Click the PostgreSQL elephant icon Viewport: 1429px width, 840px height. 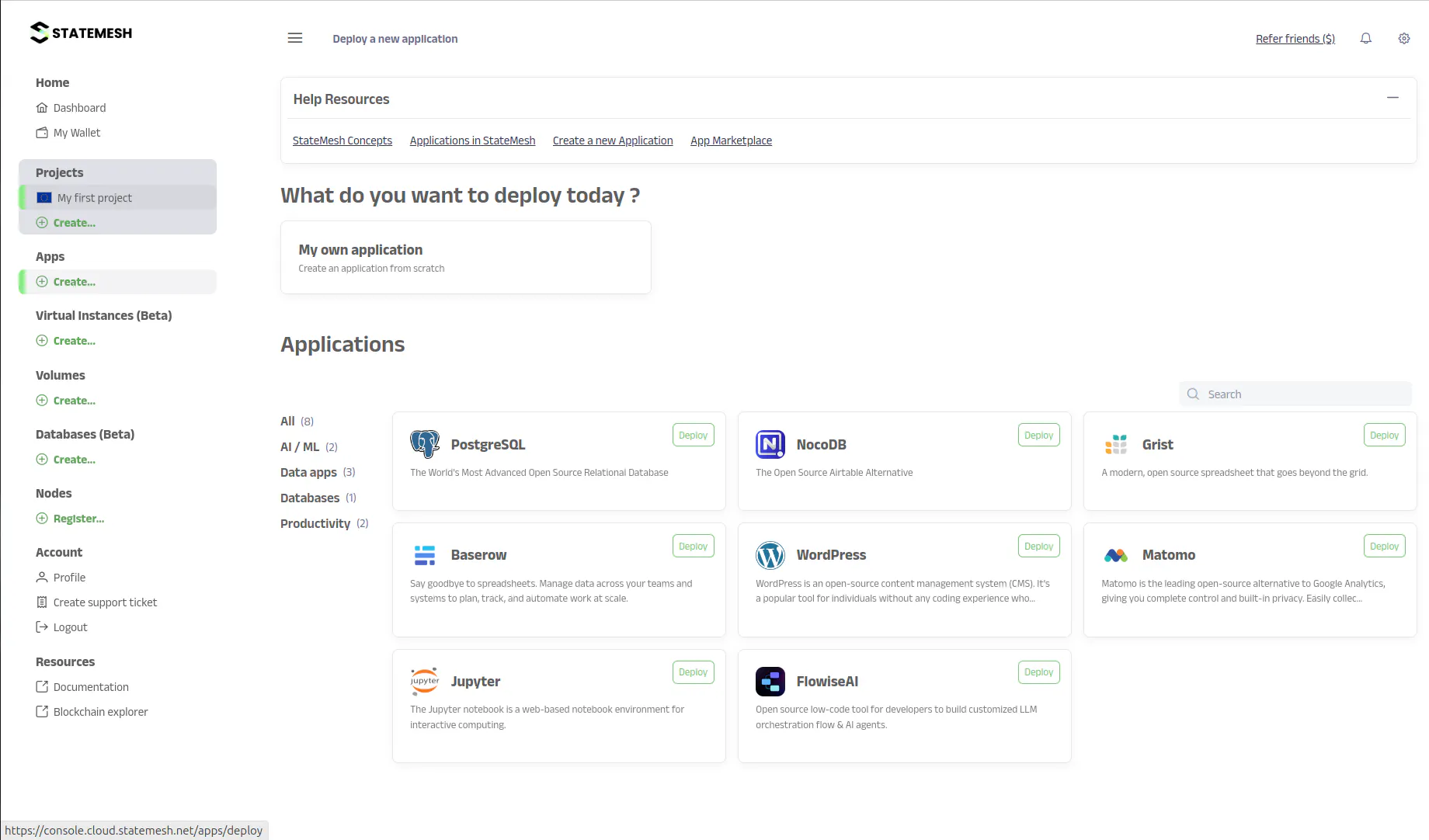pos(425,444)
